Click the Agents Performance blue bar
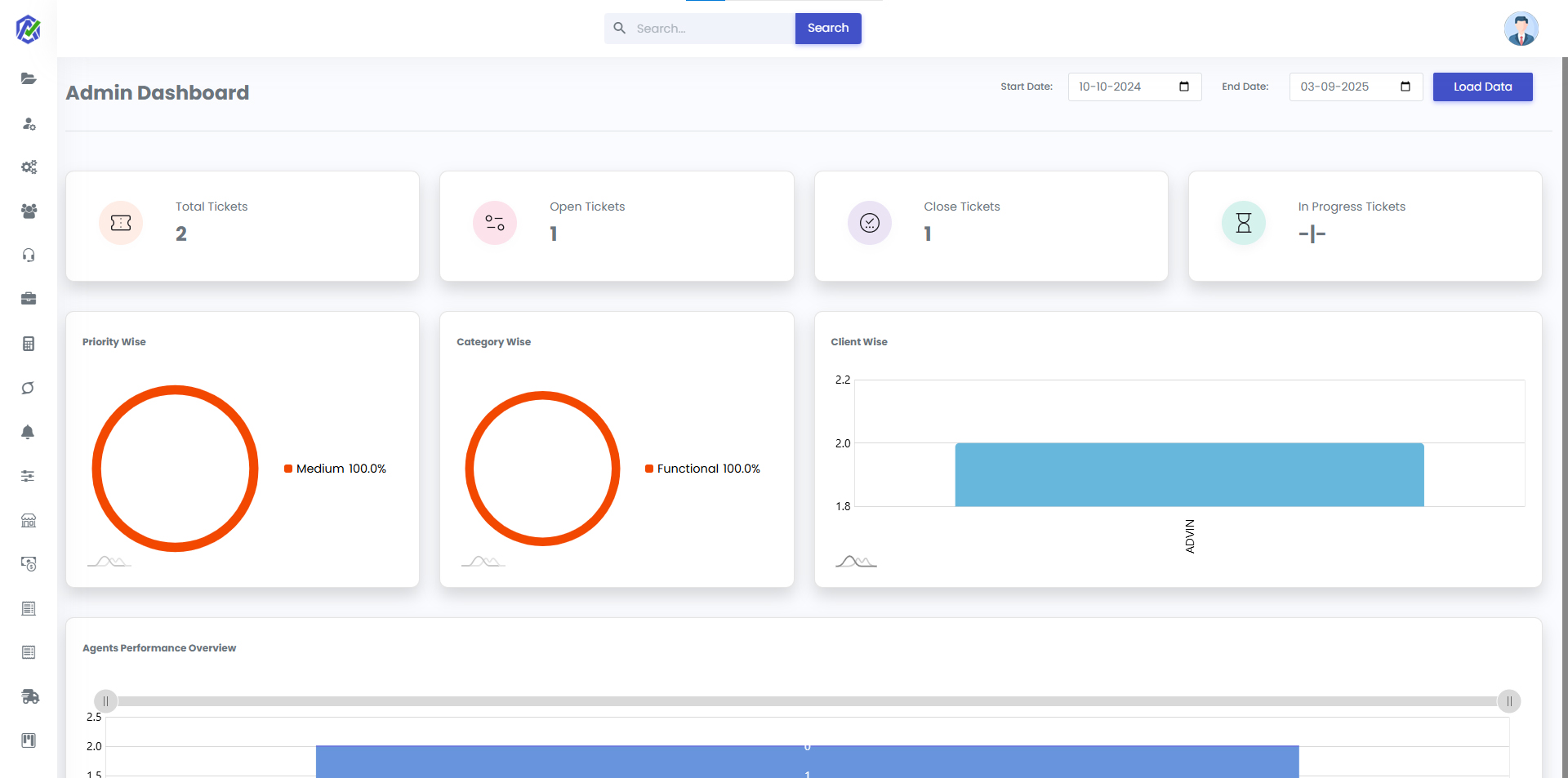 pos(807,761)
